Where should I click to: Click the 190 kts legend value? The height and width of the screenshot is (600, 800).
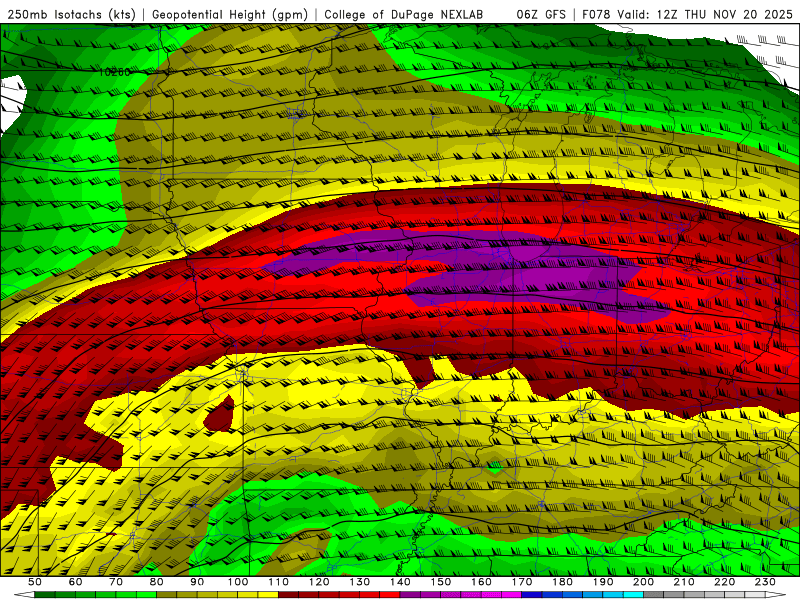603,582
